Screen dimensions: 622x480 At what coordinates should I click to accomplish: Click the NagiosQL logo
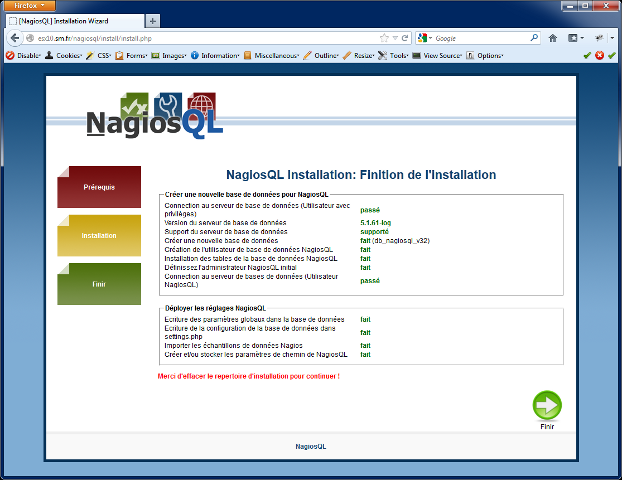(x=155, y=115)
